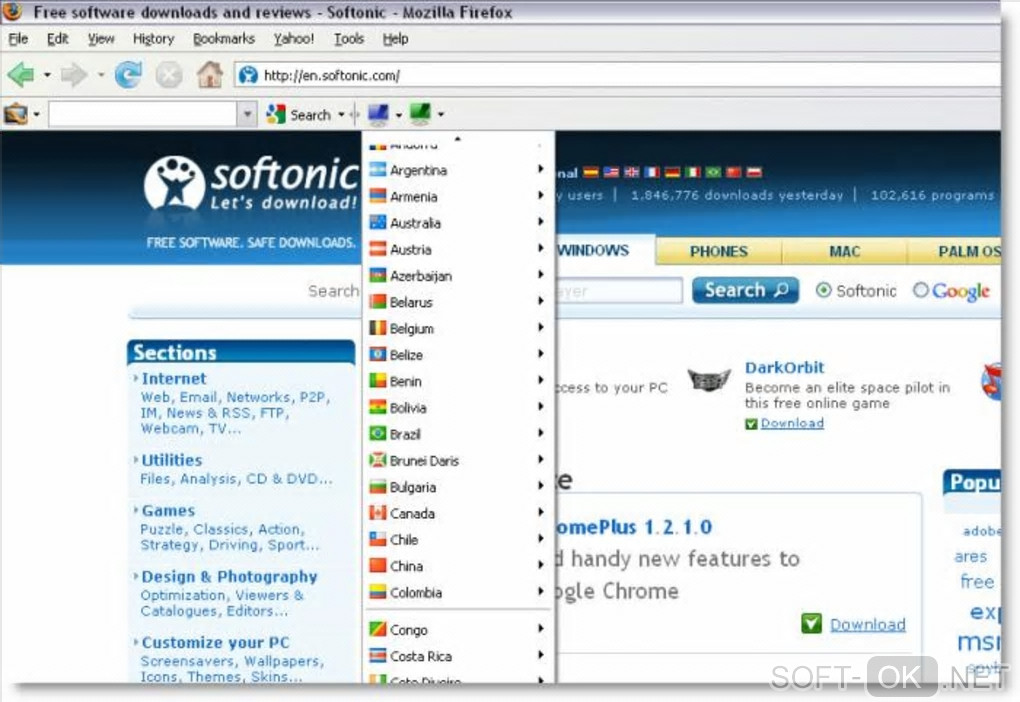Click the DarkOrbit game thumbnail
The height and width of the screenshot is (702, 1020).
(x=709, y=380)
